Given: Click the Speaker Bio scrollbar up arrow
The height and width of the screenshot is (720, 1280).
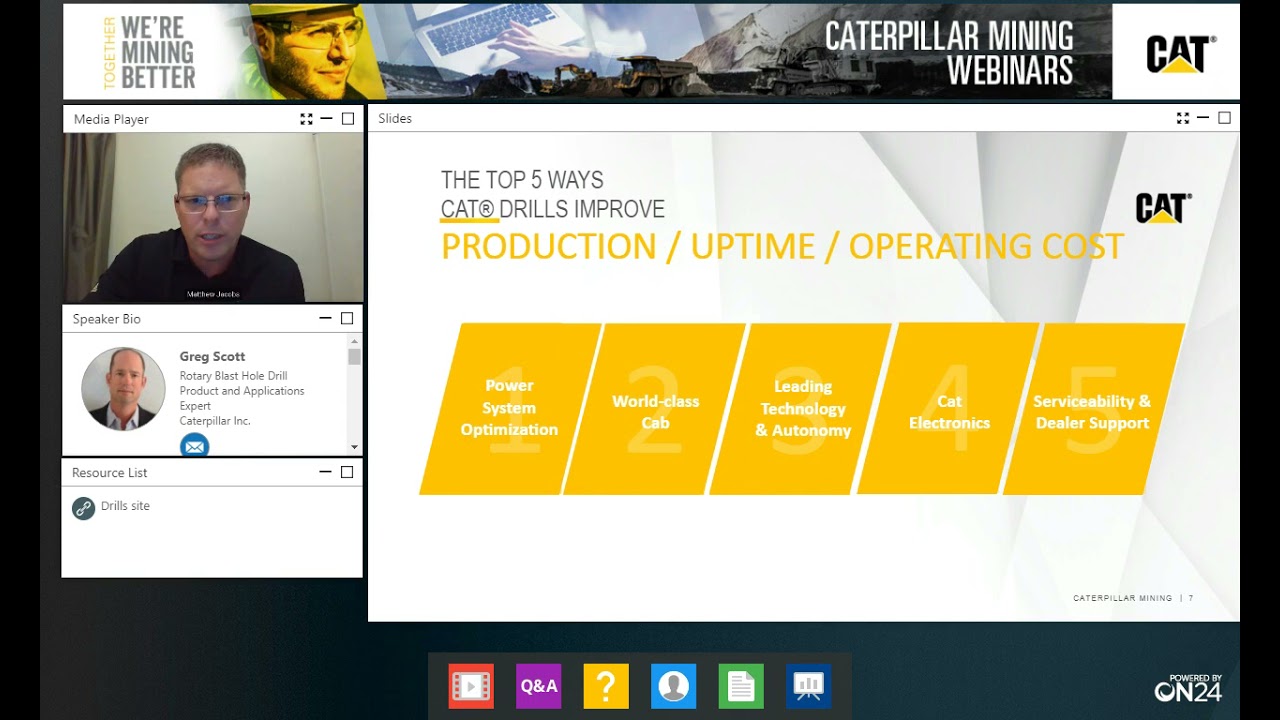Looking at the screenshot, I should click(x=354, y=341).
